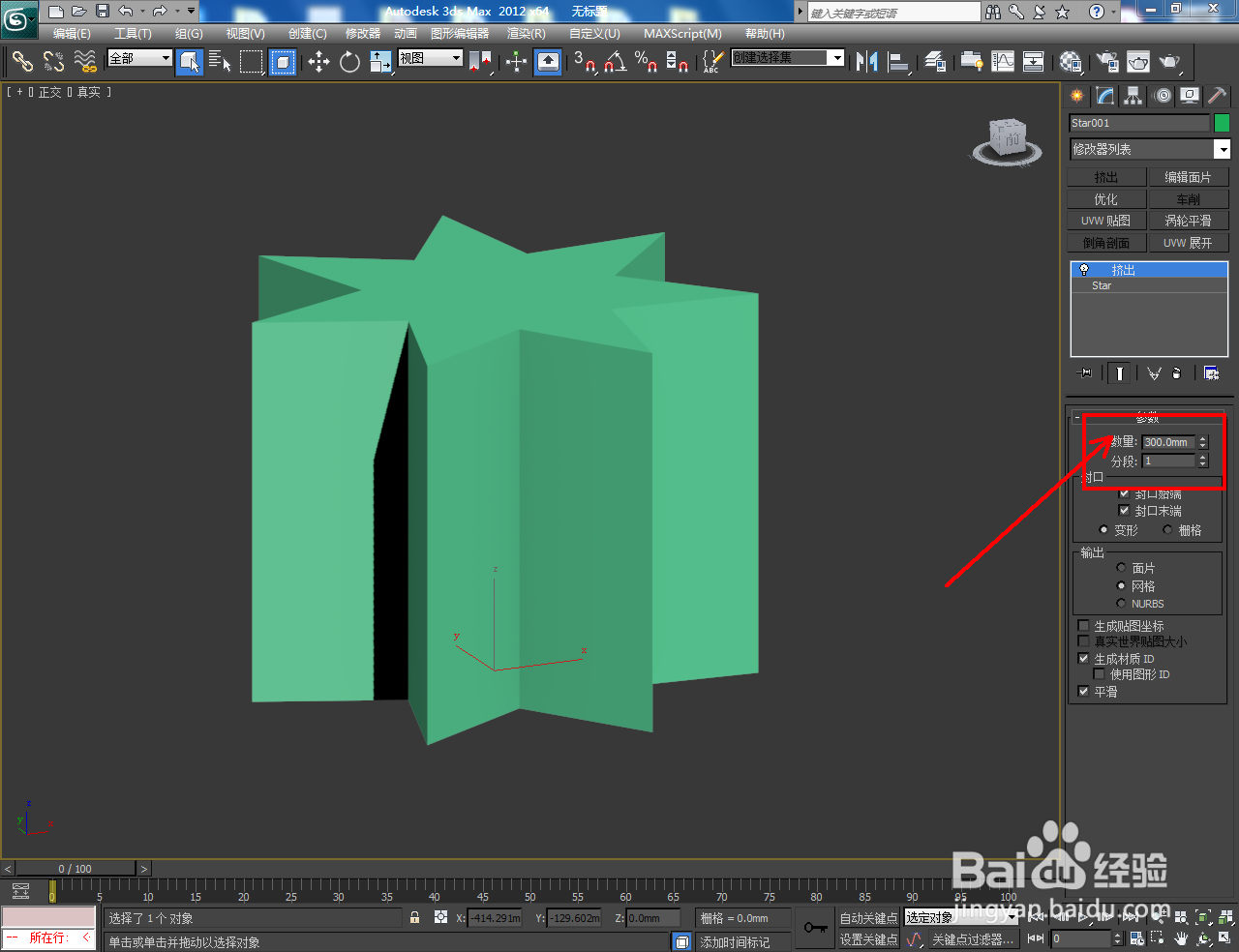This screenshot has height=952, width=1239.
Task: Activate the Select Object tool
Action: (190, 61)
